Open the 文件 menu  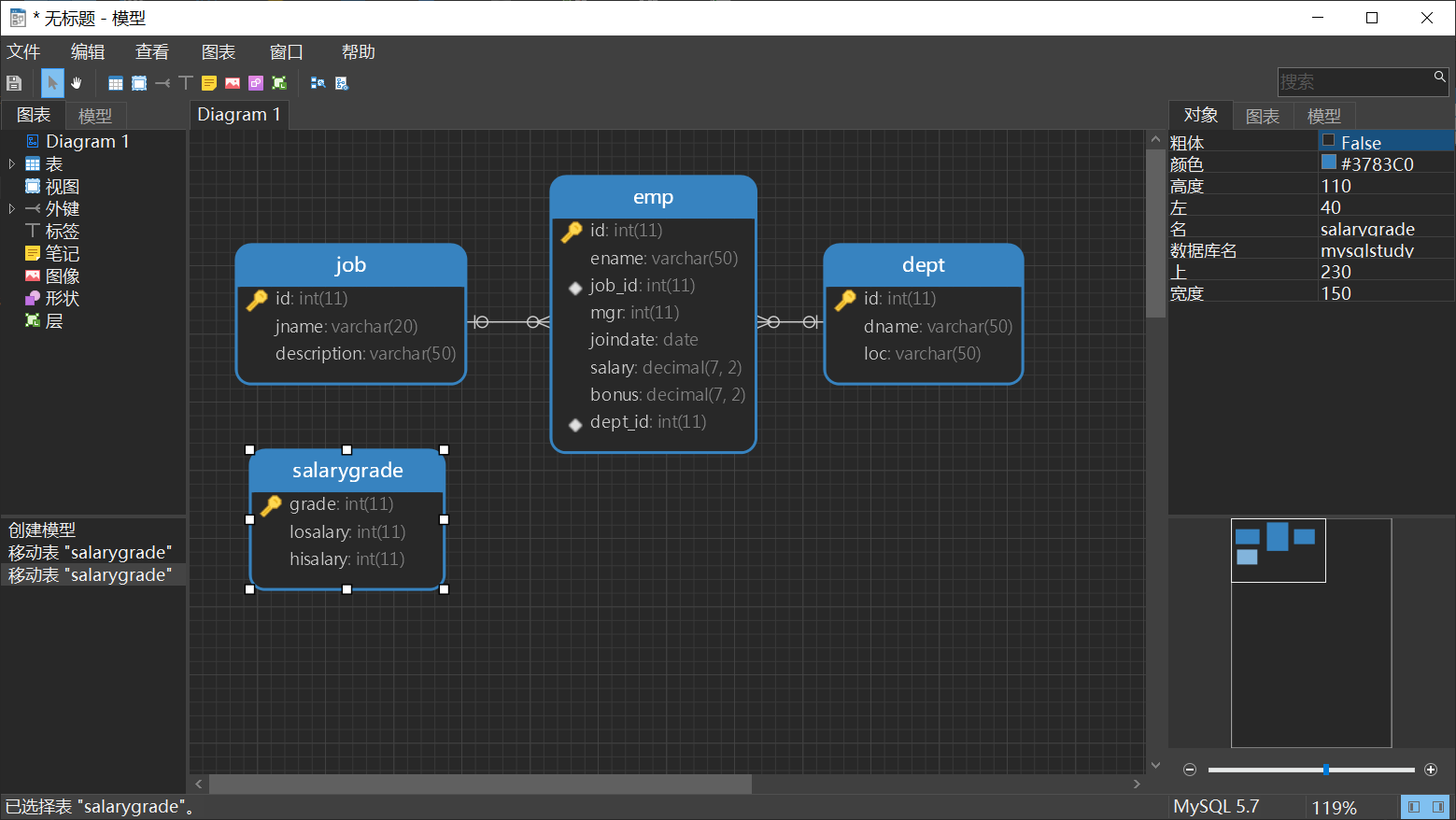click(23, 52)
